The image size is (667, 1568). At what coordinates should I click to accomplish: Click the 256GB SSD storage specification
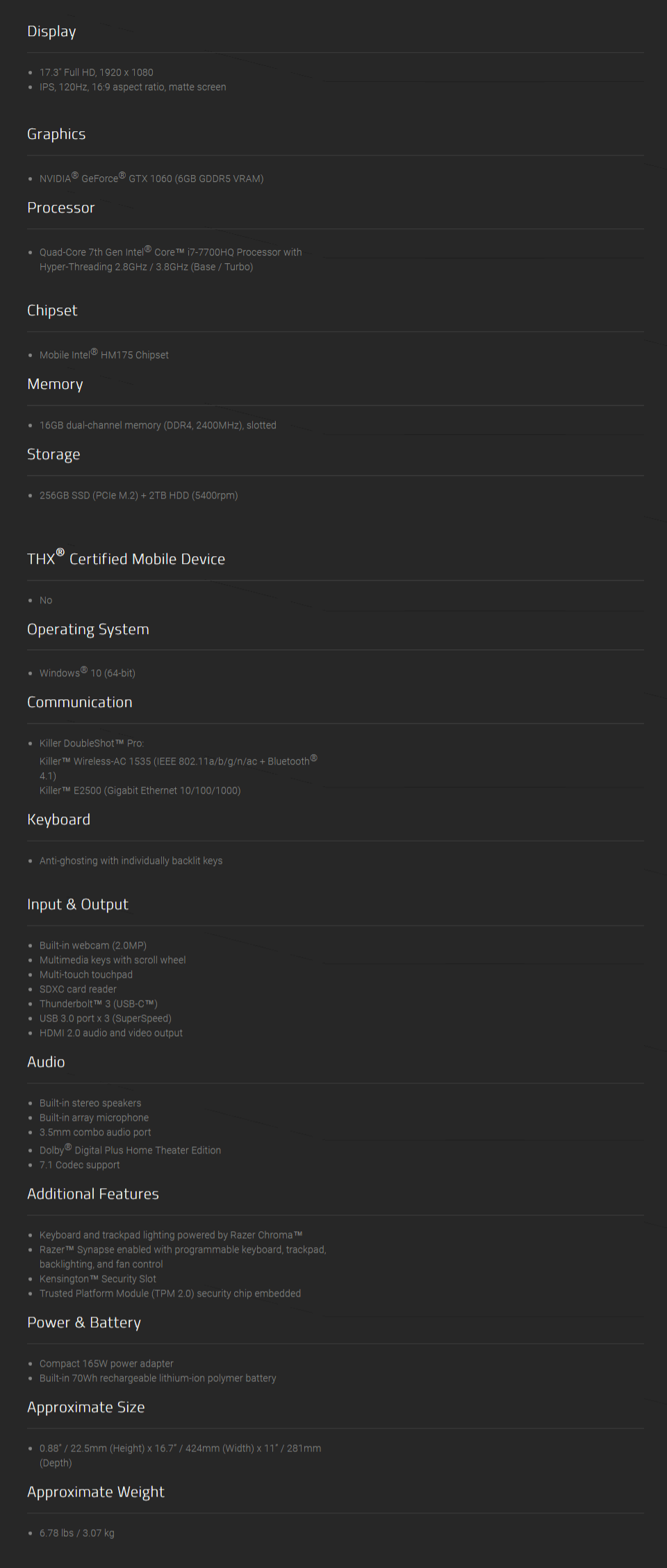(x=138, y=495)
